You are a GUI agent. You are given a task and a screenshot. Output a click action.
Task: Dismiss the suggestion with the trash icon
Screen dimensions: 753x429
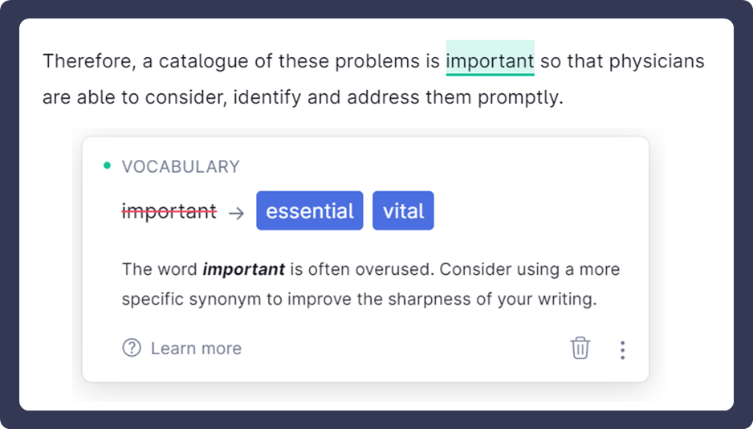(580, 348)
